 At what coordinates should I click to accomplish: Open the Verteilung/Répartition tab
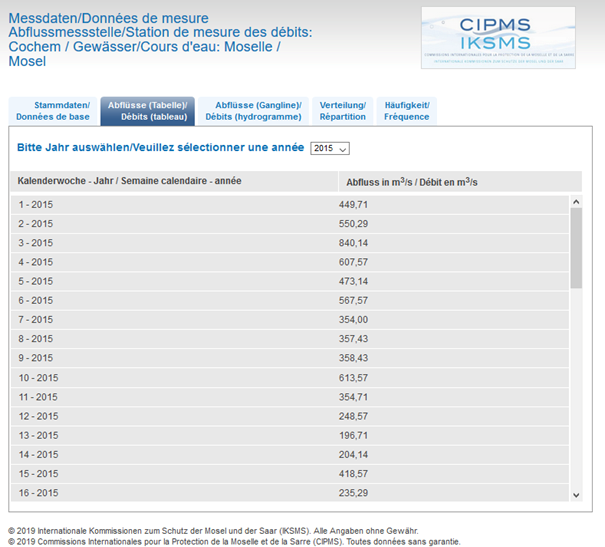pos(342,111)
